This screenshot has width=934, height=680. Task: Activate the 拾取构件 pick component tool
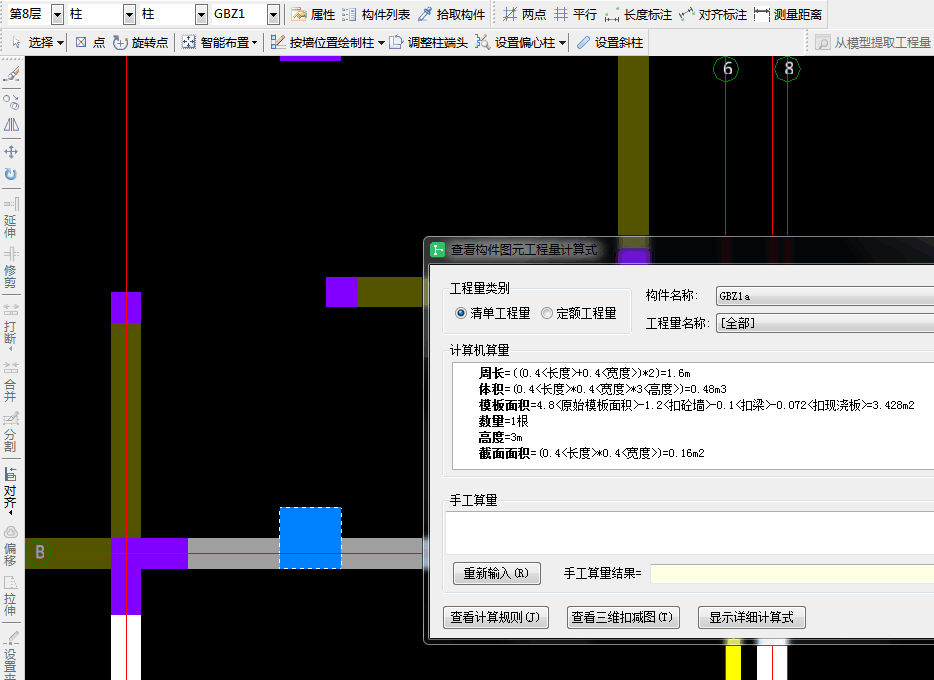[452, 14]
